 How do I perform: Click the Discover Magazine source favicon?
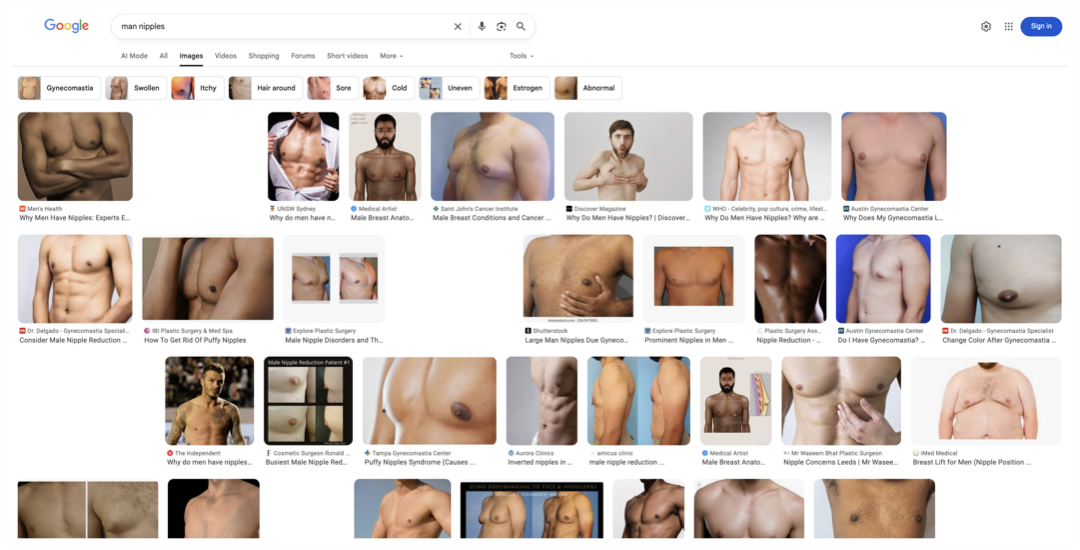coord(569,209)
